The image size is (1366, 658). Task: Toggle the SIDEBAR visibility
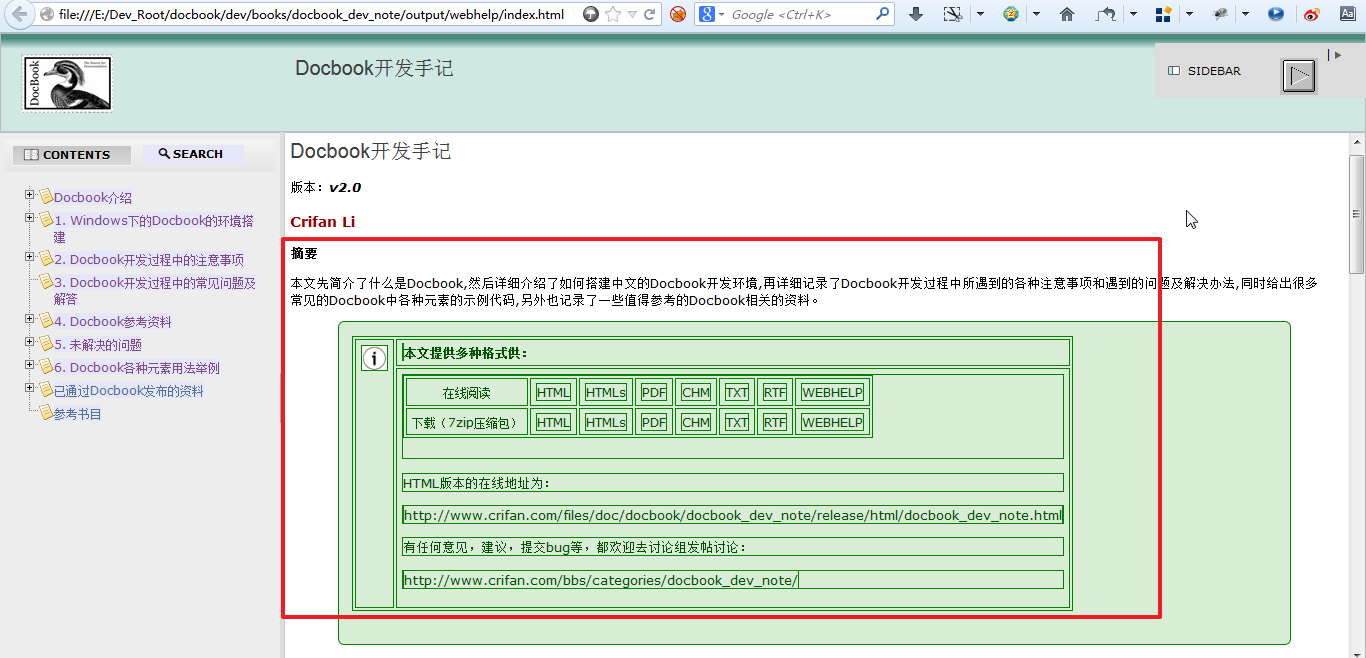pyautogui.click(x=1205, y=71)
